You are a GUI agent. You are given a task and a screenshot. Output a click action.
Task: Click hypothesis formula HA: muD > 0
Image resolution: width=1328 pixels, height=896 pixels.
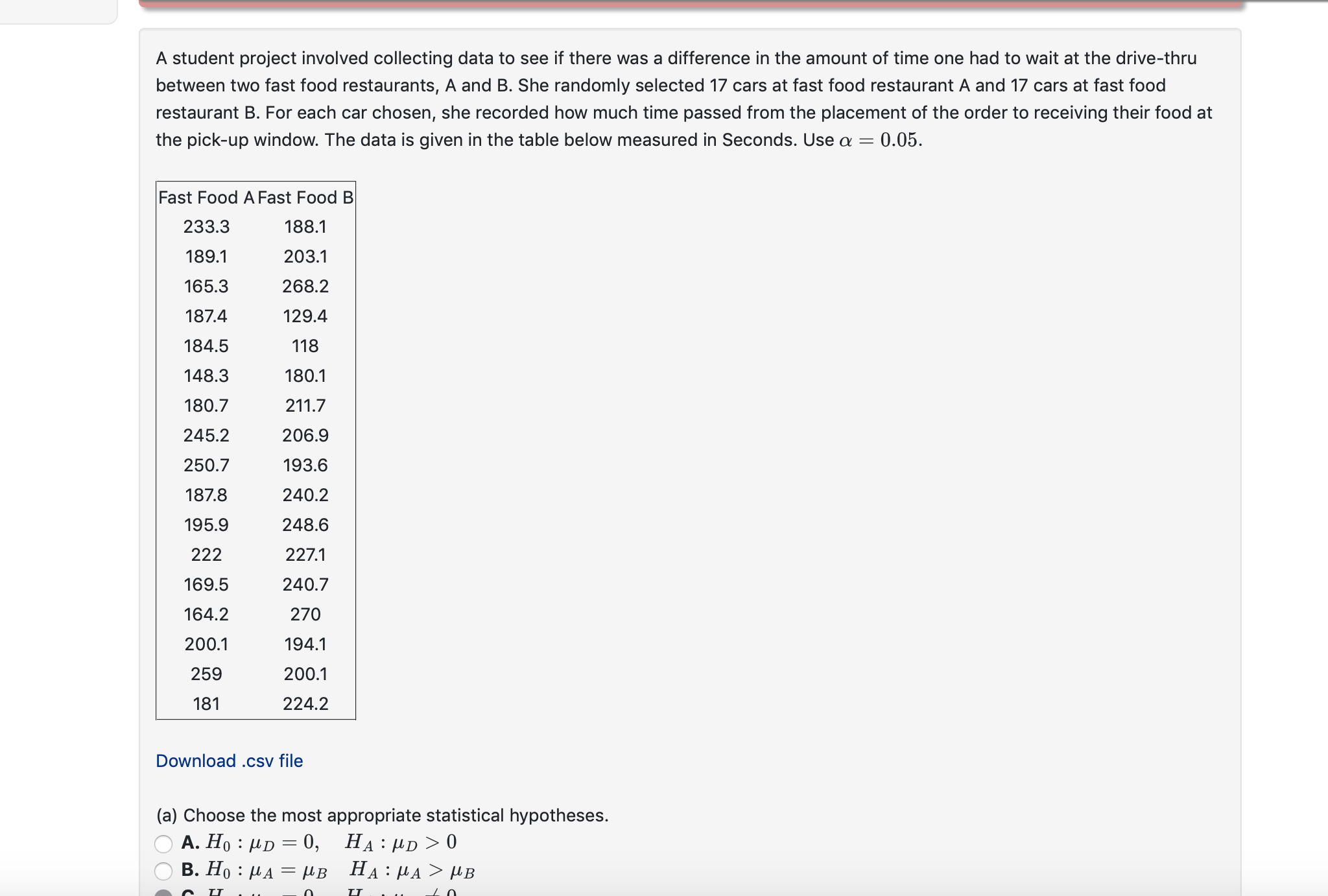pos(400,842)
